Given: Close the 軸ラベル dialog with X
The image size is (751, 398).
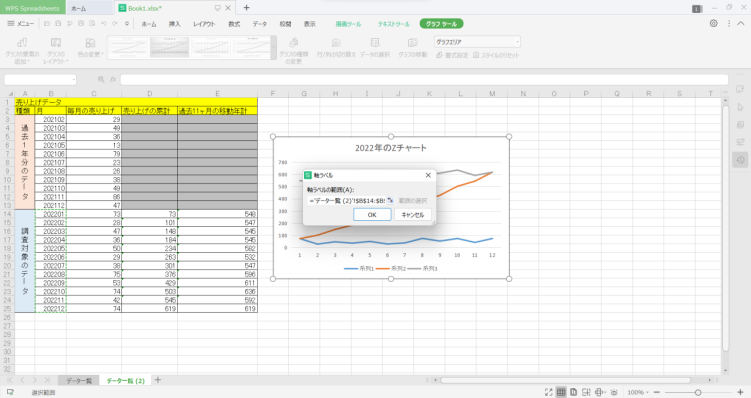Looking at the screenshot, I should coord(428,175).
